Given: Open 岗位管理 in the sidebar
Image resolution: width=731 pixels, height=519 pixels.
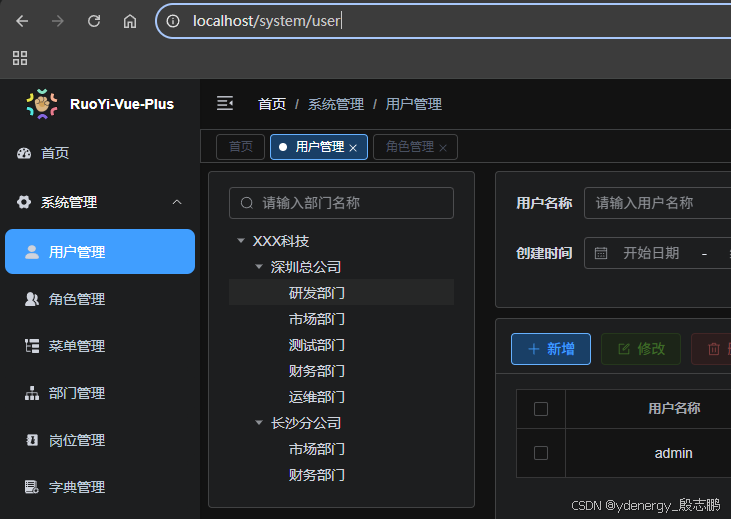Looking at the screenshot, I should 100,440.
